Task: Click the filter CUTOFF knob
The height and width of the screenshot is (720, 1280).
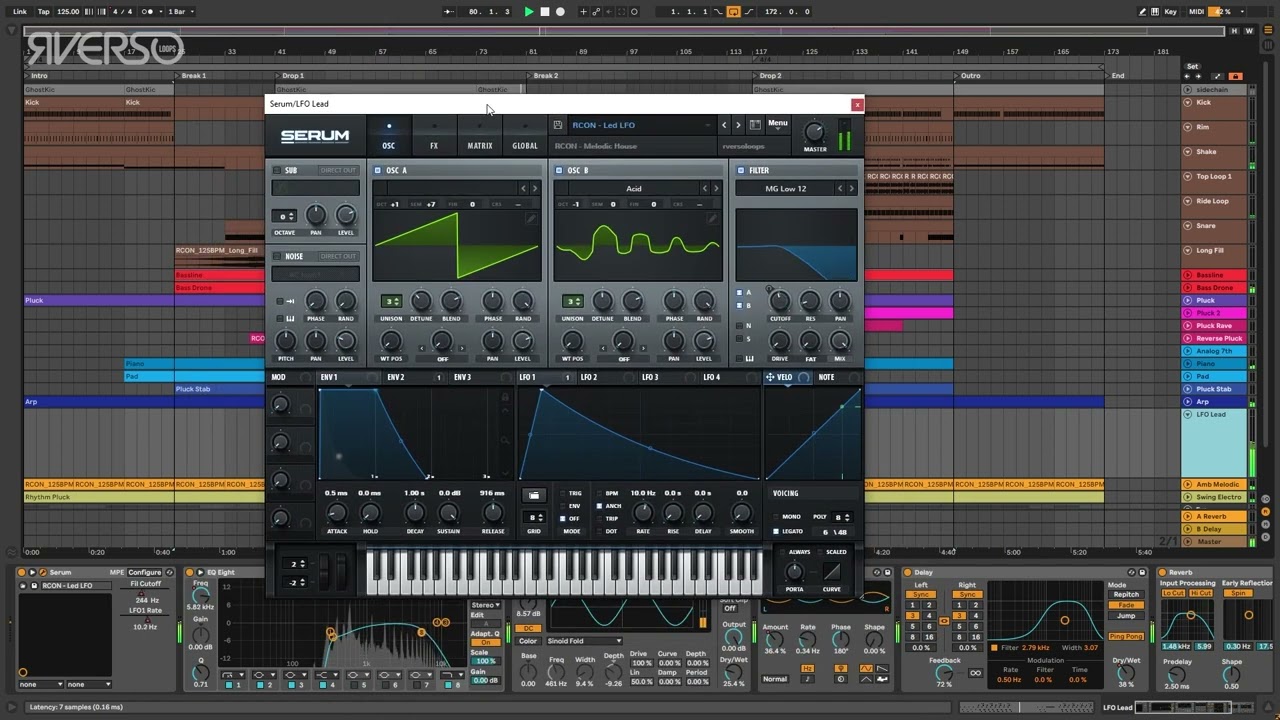Action: click(779, 301)
